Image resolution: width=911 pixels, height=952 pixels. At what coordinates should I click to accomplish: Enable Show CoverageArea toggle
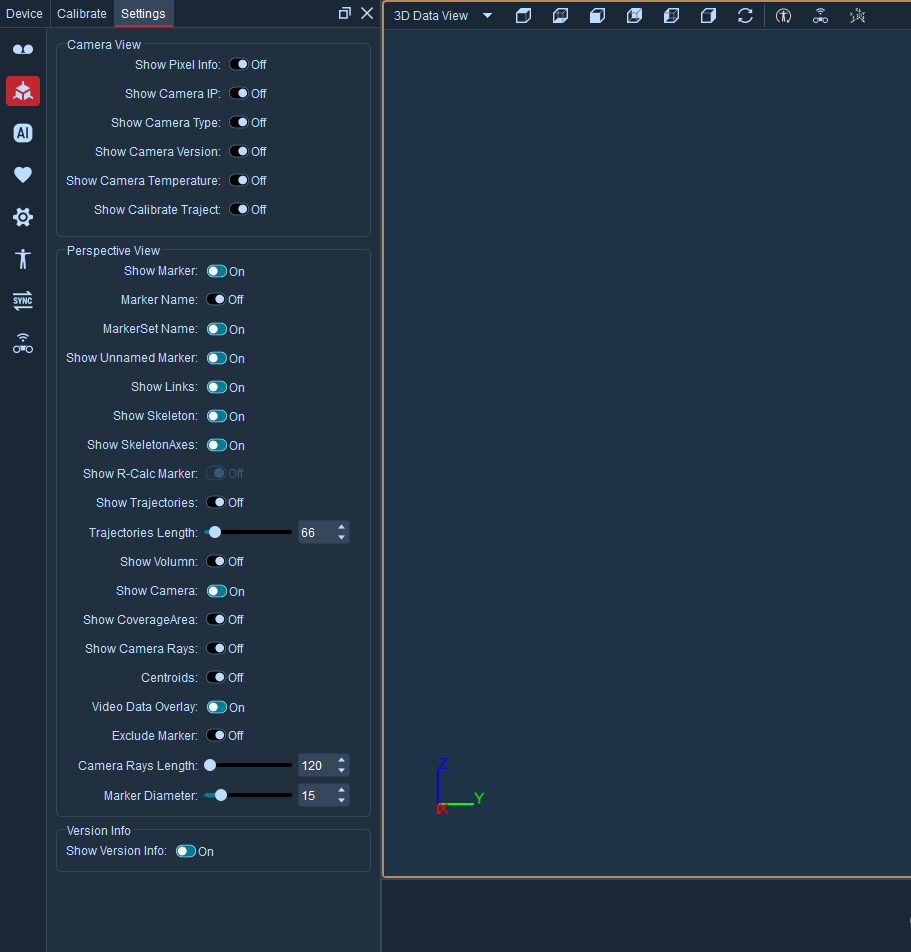[216, 619]
